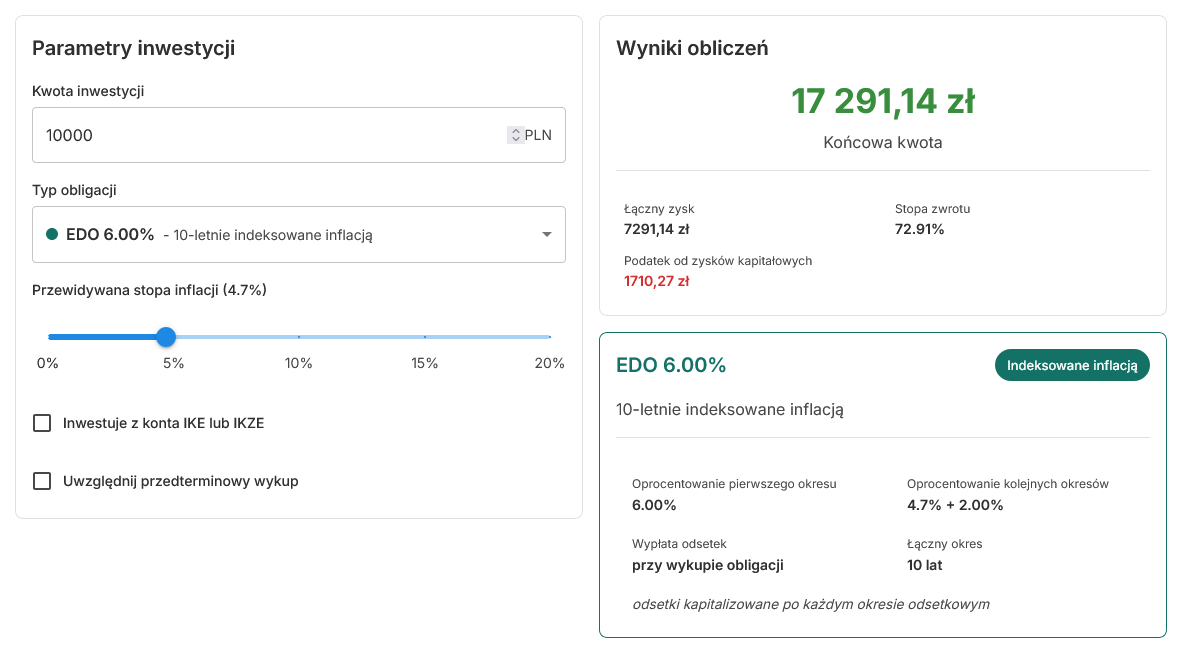The image size is (1180, 650).
Task: Click the Wyniki obliczeń panel title
Action: click(x=692, y=47)
